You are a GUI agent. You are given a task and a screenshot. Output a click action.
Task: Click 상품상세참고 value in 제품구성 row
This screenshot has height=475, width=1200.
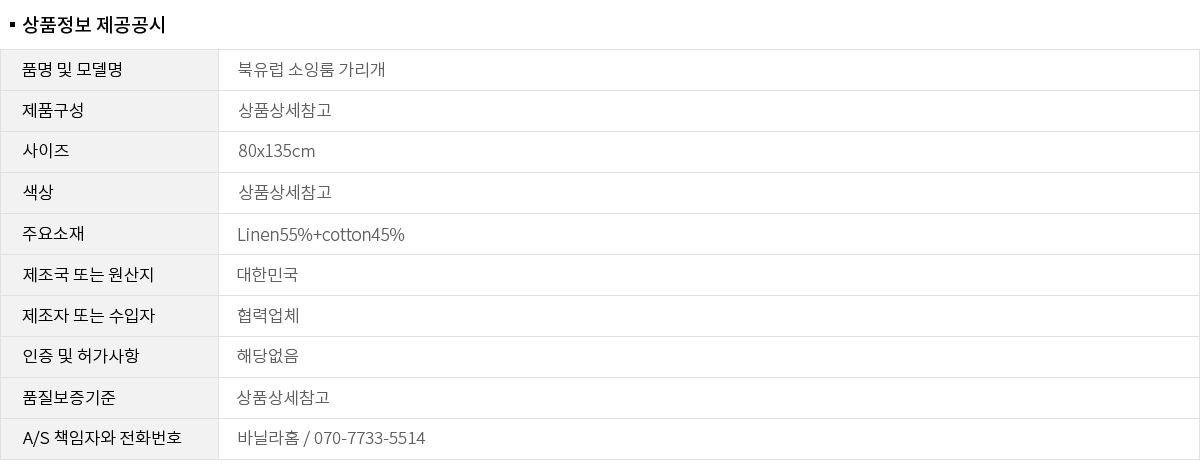tap(284, 110)
